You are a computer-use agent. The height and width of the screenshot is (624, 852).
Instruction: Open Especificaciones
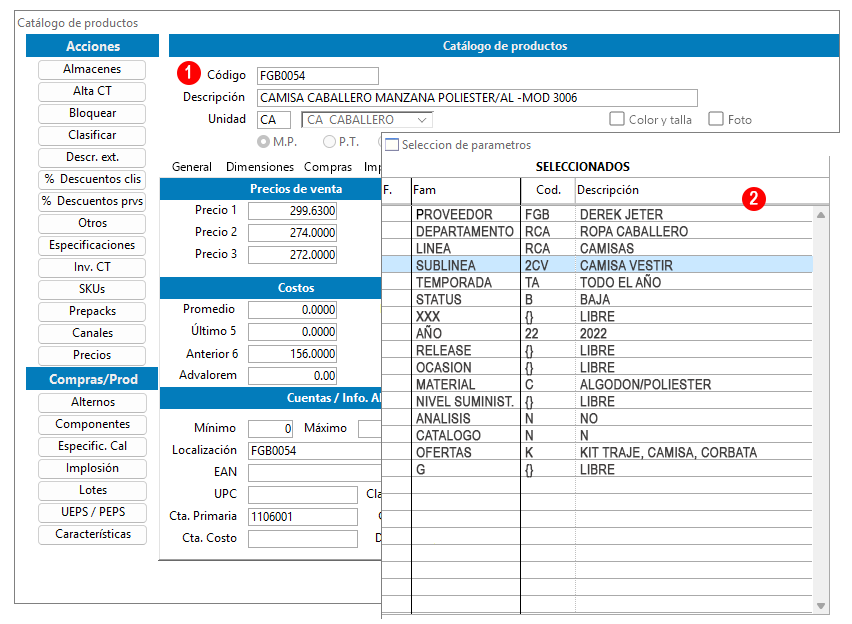[x=92, y=245]
